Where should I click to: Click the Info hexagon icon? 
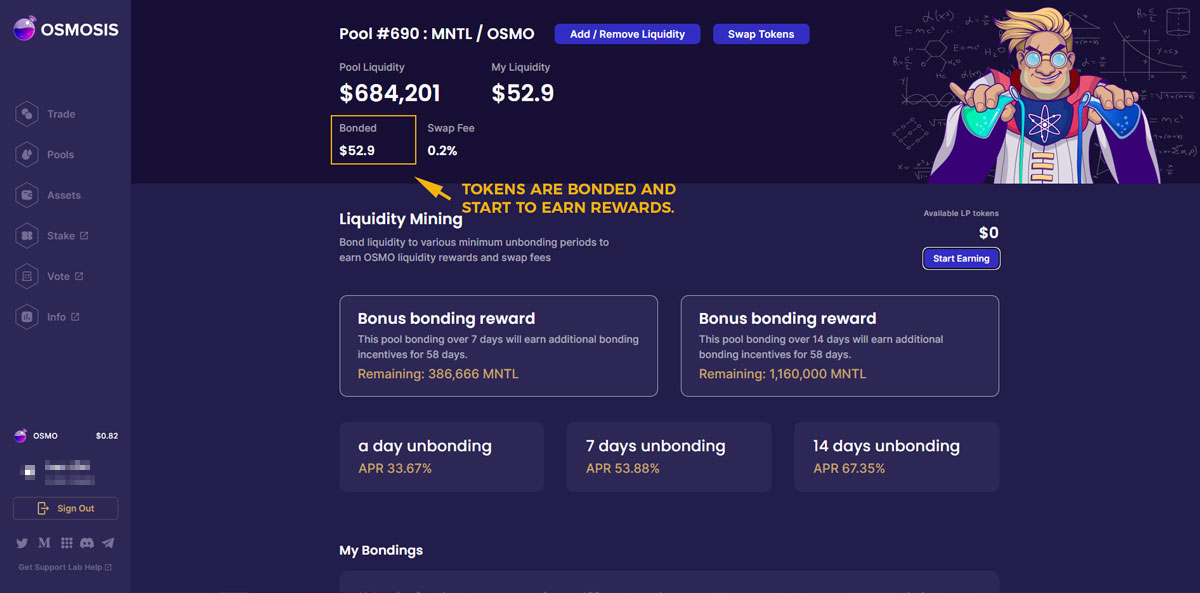pyautogui.click(x=27, y=317)
